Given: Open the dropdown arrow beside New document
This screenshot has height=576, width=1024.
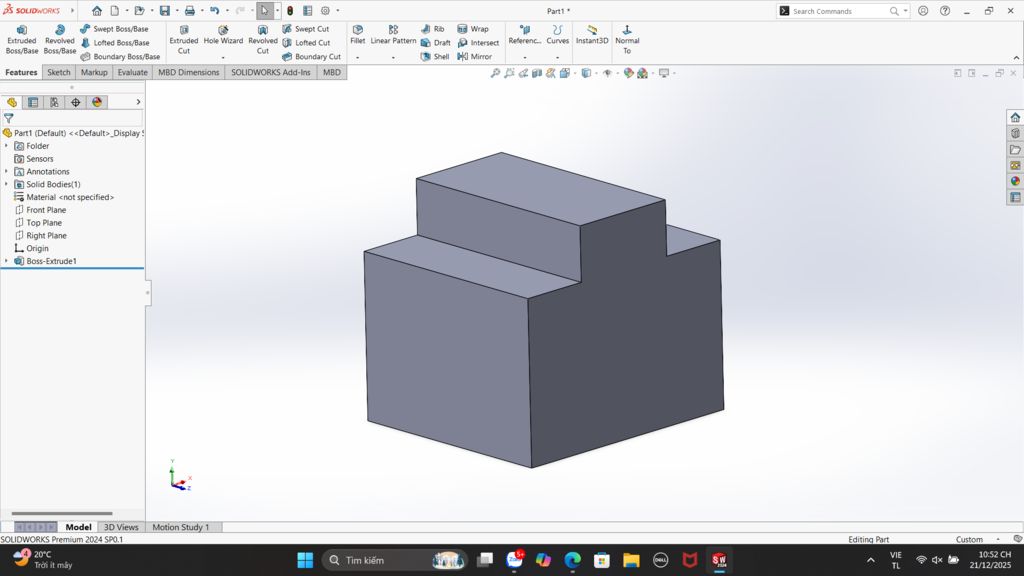Looking at the screenshot, I should tap(127, 10).
